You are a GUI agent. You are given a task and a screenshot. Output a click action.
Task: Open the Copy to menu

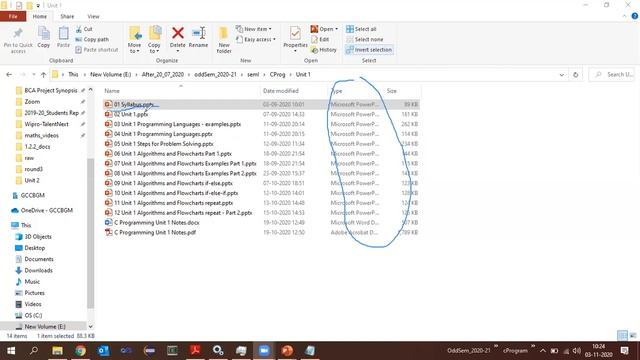click(154, 40)
